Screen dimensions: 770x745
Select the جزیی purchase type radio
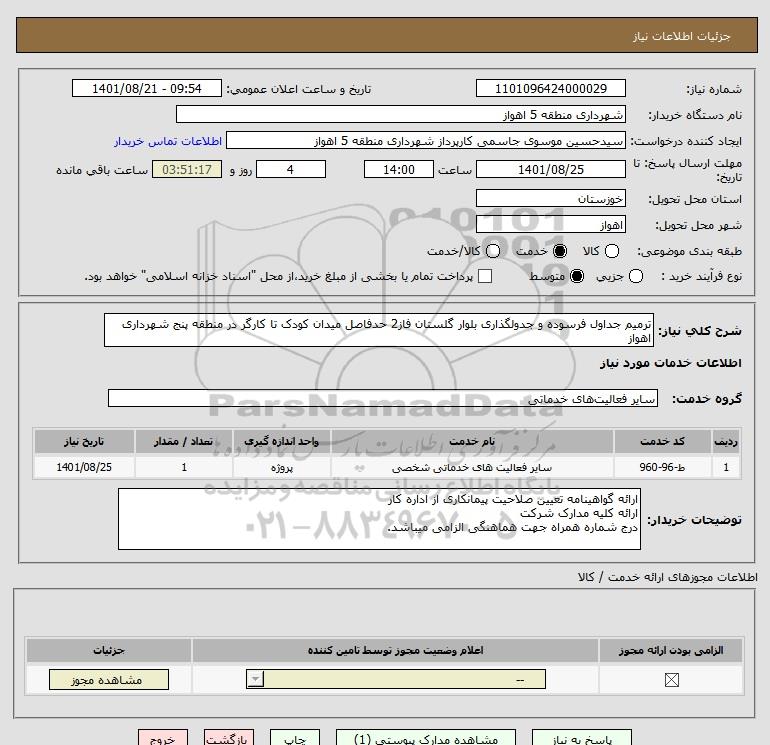tap(635, 276)
